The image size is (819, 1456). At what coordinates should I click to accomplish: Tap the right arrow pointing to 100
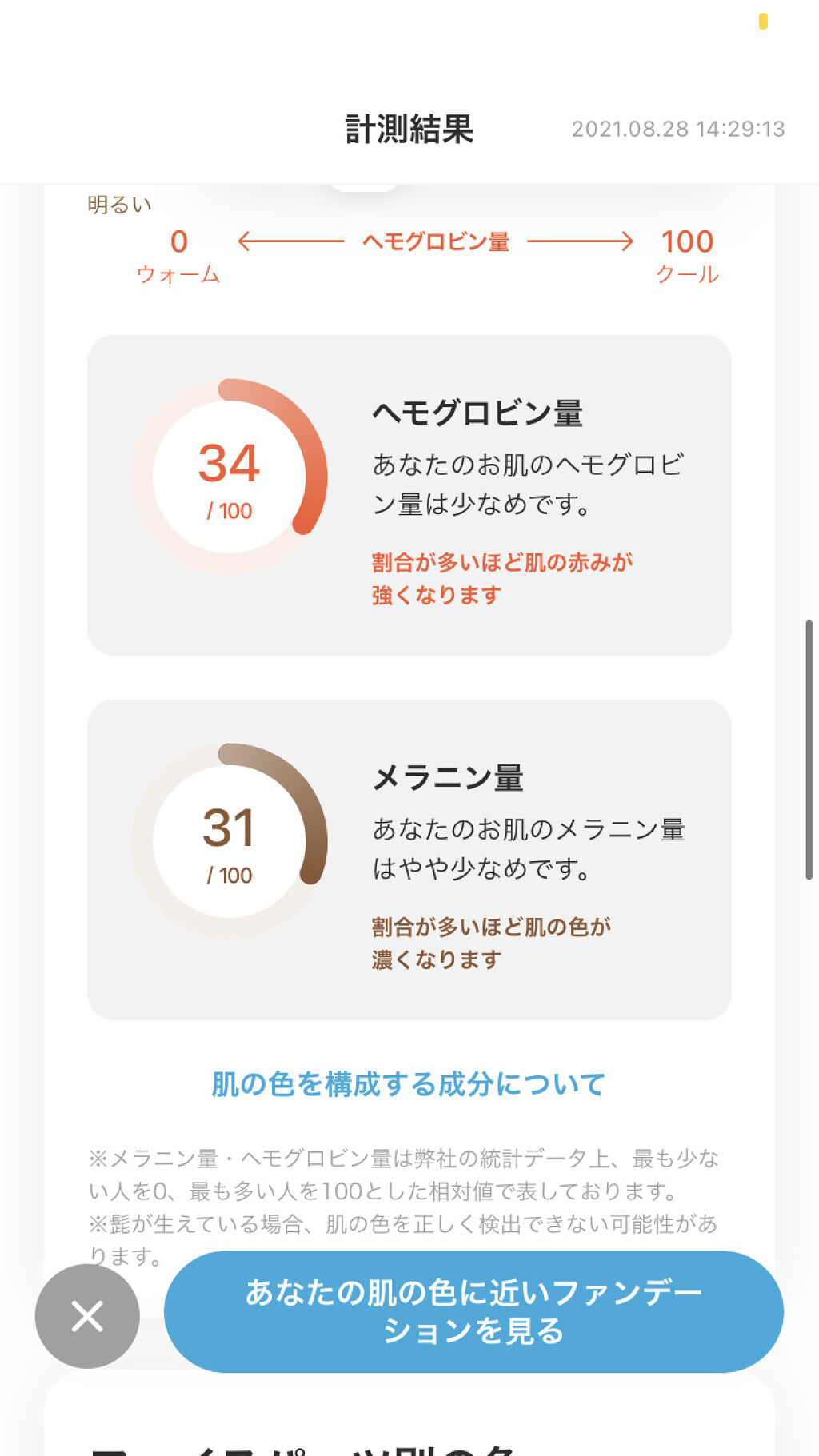(580, 241)
